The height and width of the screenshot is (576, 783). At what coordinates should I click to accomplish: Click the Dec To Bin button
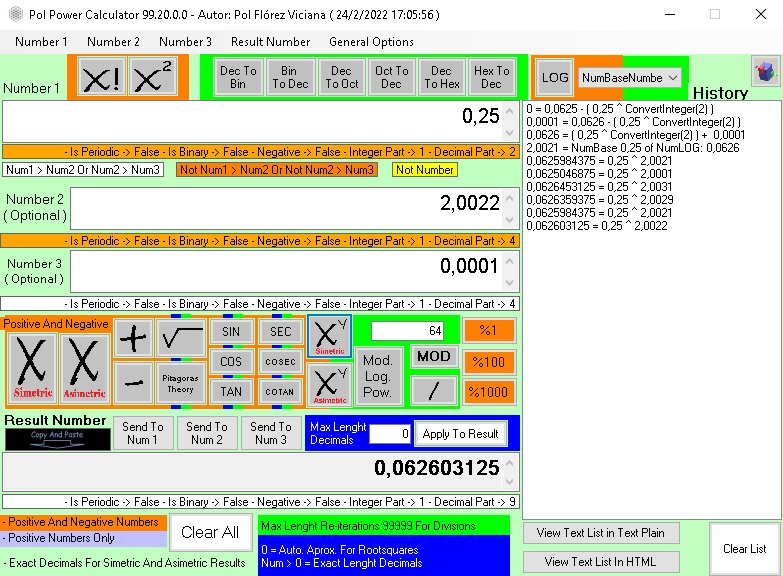pos(238,78)
